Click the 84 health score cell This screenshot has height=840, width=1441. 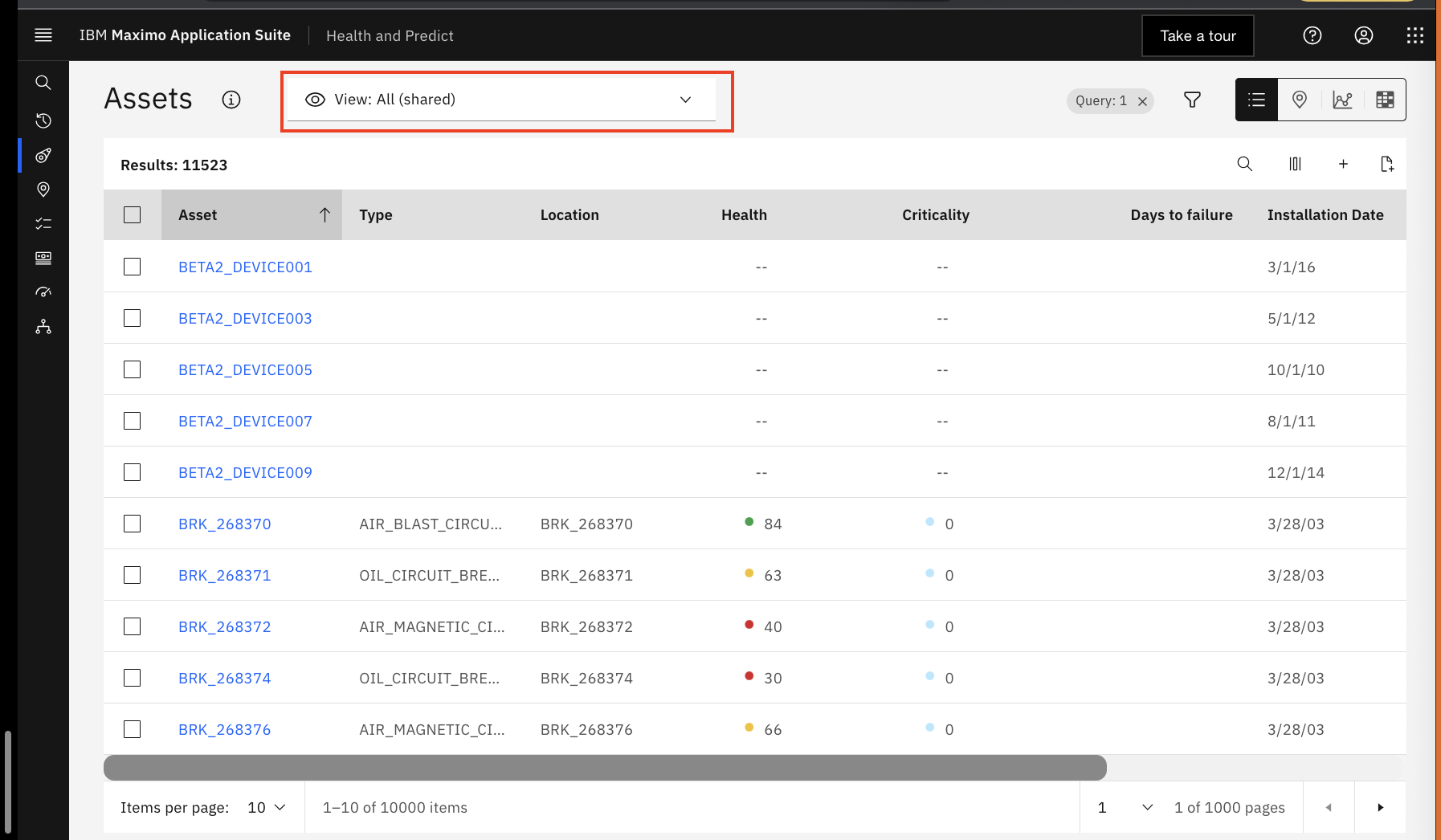pos(773,524)
